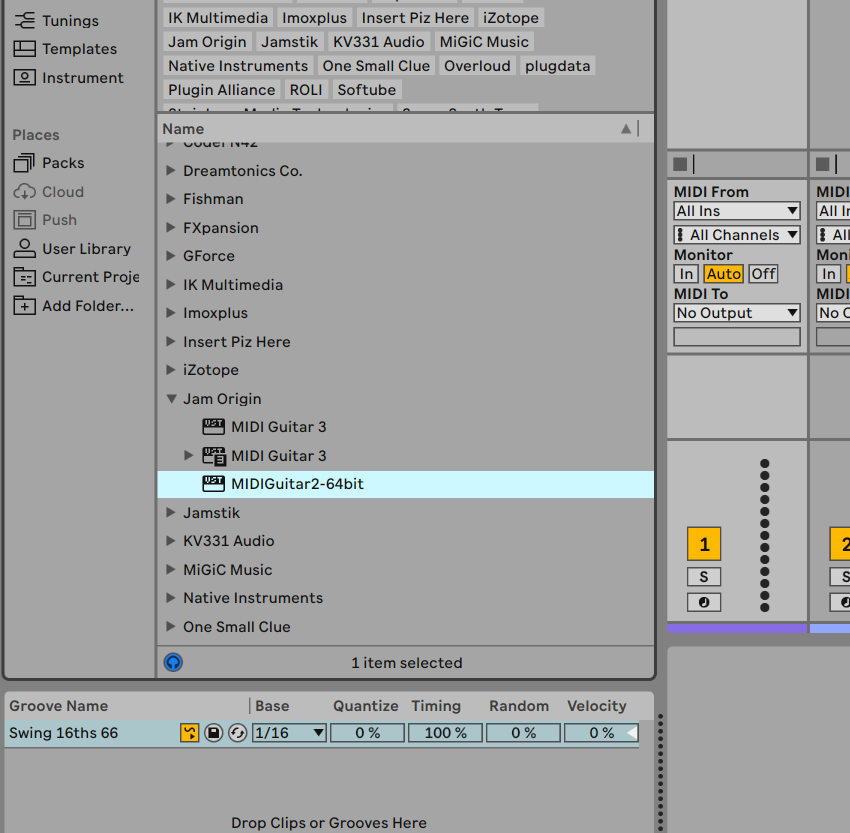Viewport: 850px width, 833px height.
Task: Set track 1 Monitor to In
Action: 686,274
